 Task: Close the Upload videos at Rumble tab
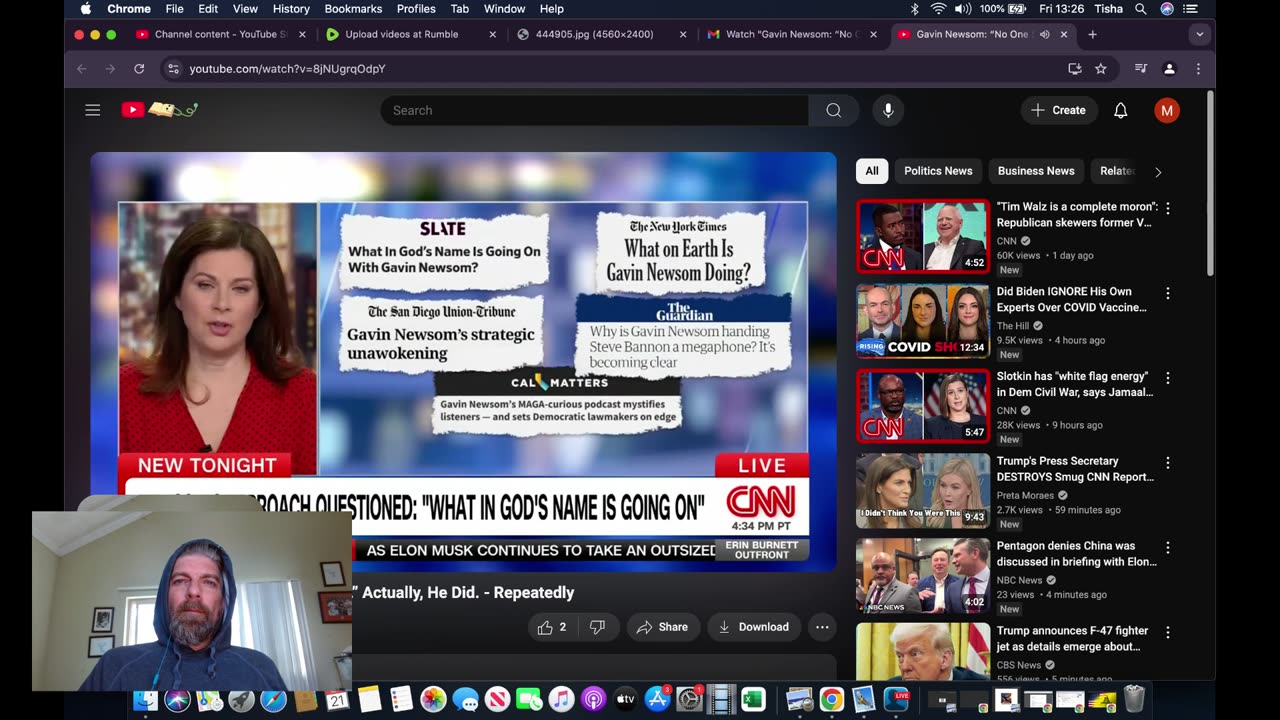492,34
